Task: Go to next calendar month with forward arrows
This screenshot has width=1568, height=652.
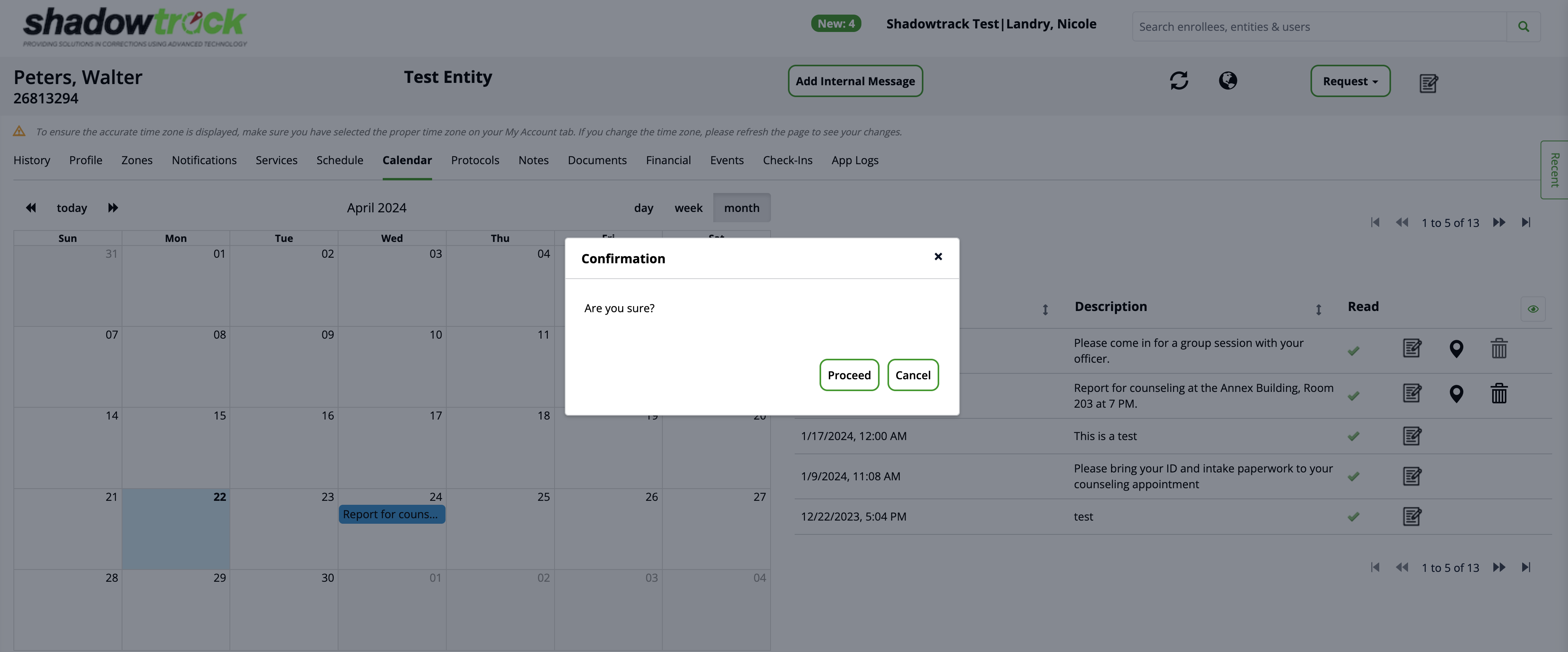Action: click(x=113, y=208)
